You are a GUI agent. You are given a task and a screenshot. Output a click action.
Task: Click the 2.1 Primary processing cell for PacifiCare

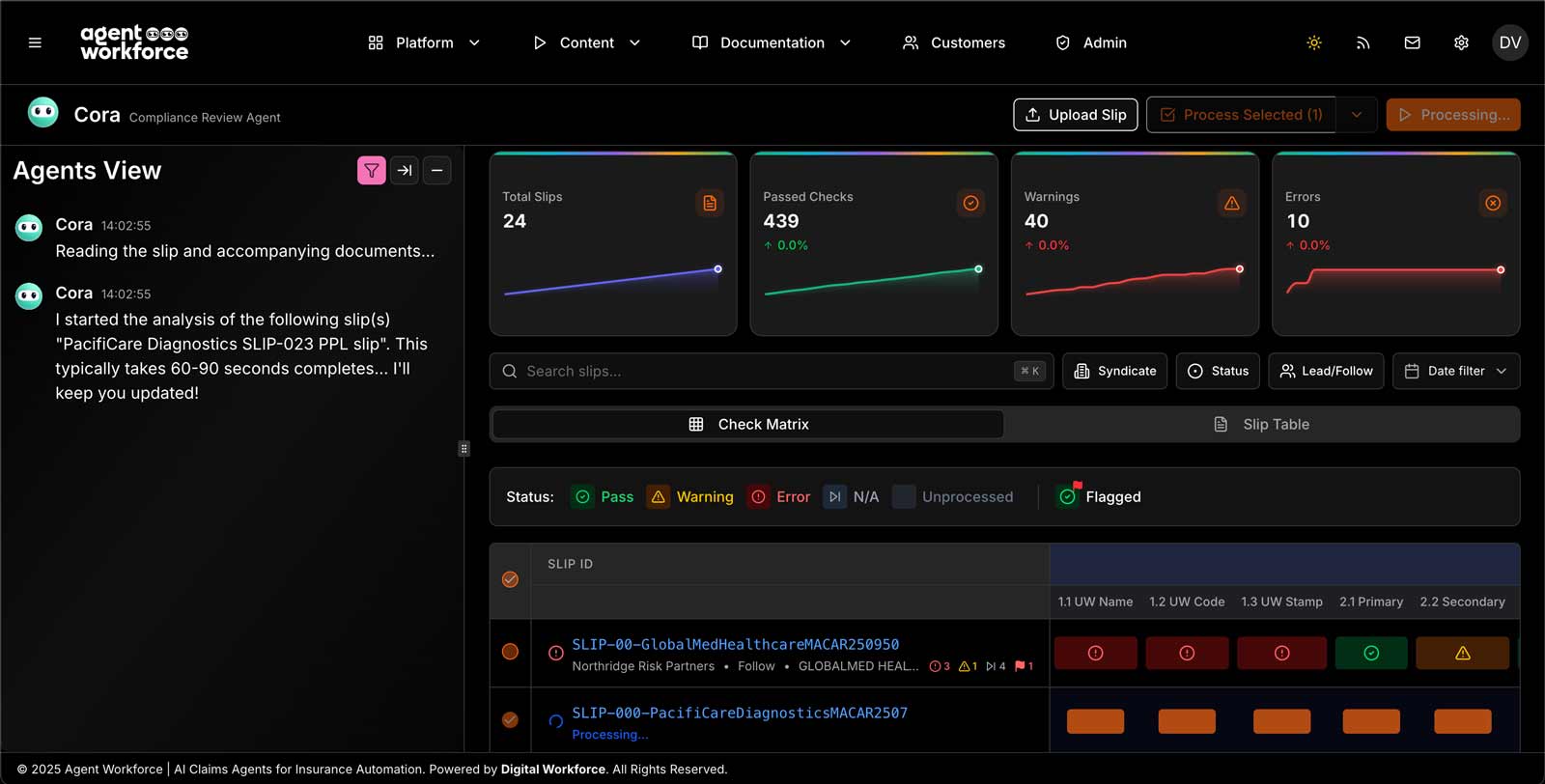(x=1371, y=722)
